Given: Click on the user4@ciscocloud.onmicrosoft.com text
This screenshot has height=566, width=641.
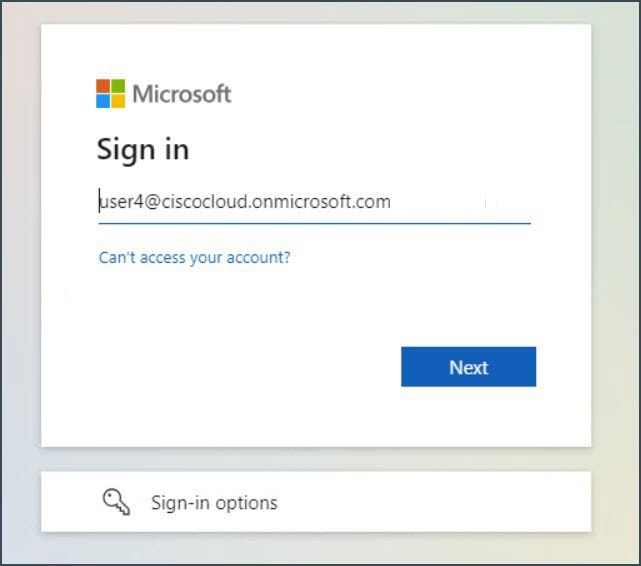Looking at the screenshot, I should pos(245,202).
